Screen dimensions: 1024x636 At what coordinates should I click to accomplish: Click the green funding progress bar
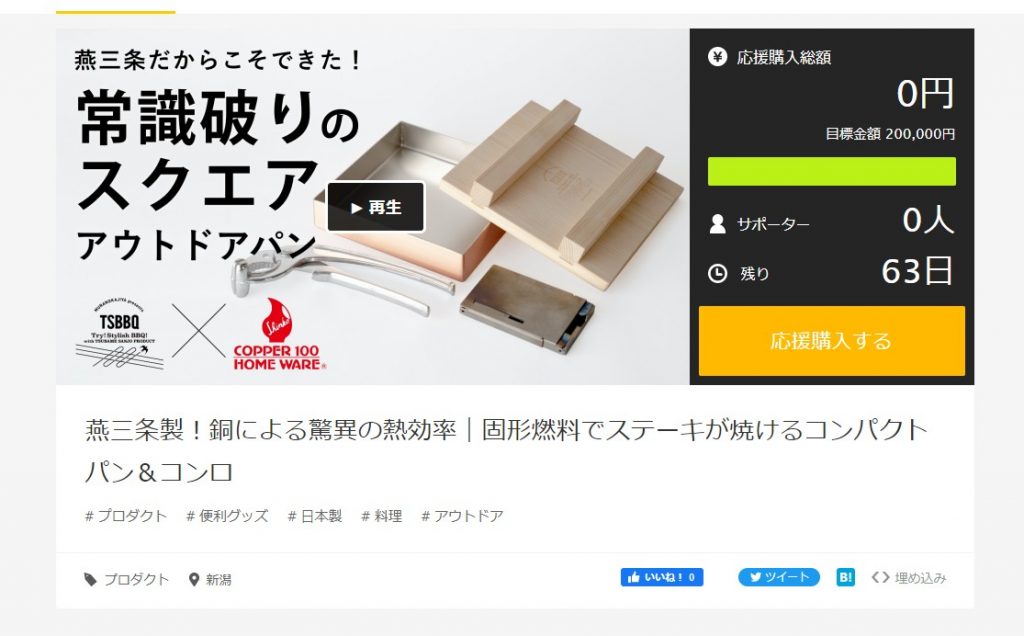831,171
